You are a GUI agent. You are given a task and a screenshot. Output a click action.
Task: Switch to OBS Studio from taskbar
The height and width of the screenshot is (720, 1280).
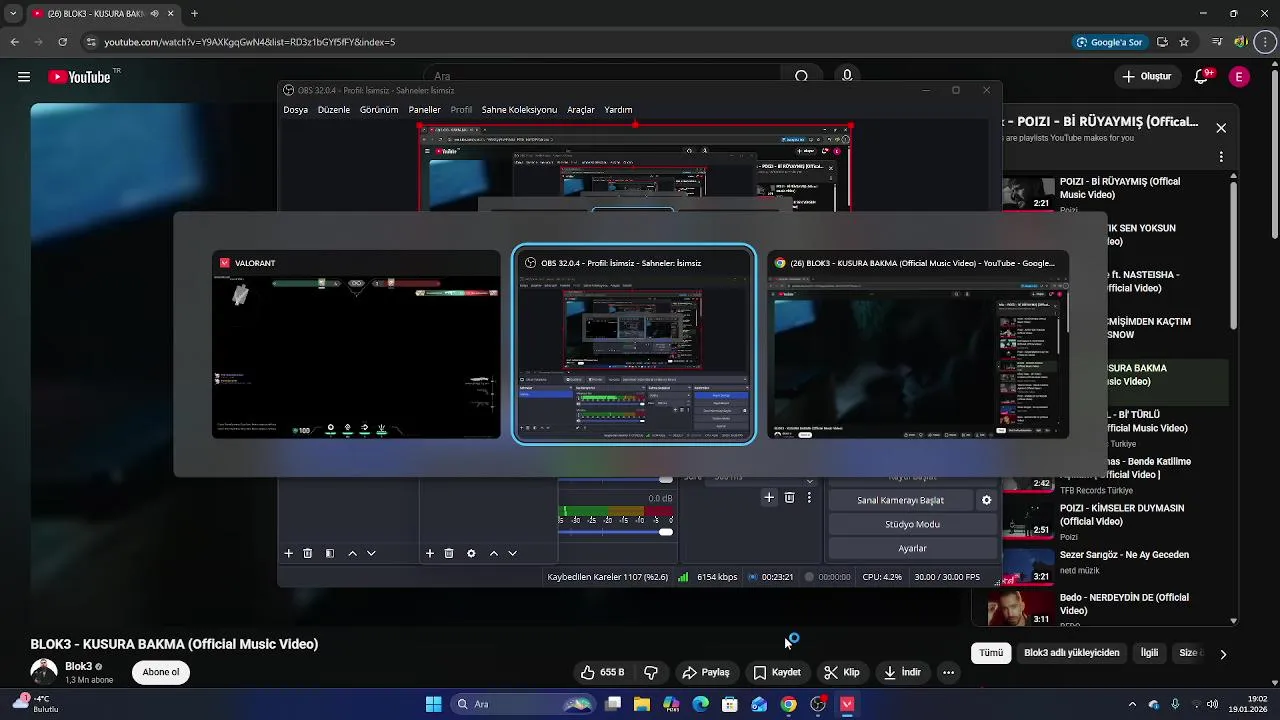tap(818, 704)
